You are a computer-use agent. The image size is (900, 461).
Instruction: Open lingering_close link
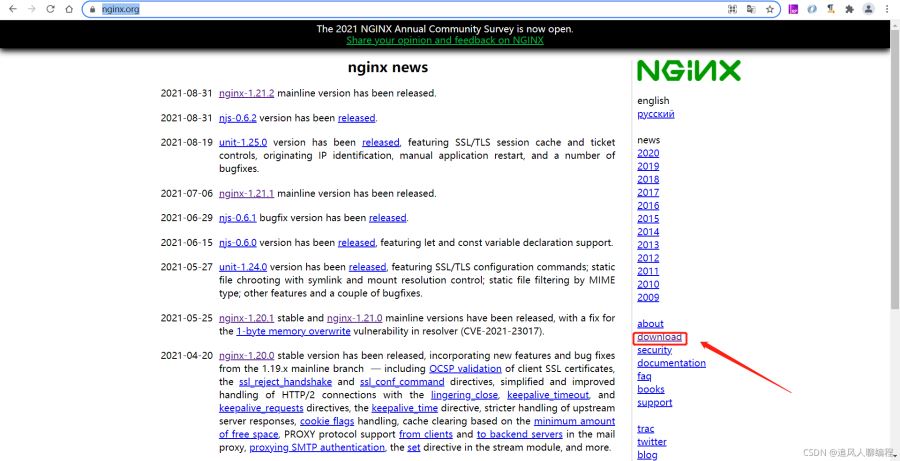point(464,395)
